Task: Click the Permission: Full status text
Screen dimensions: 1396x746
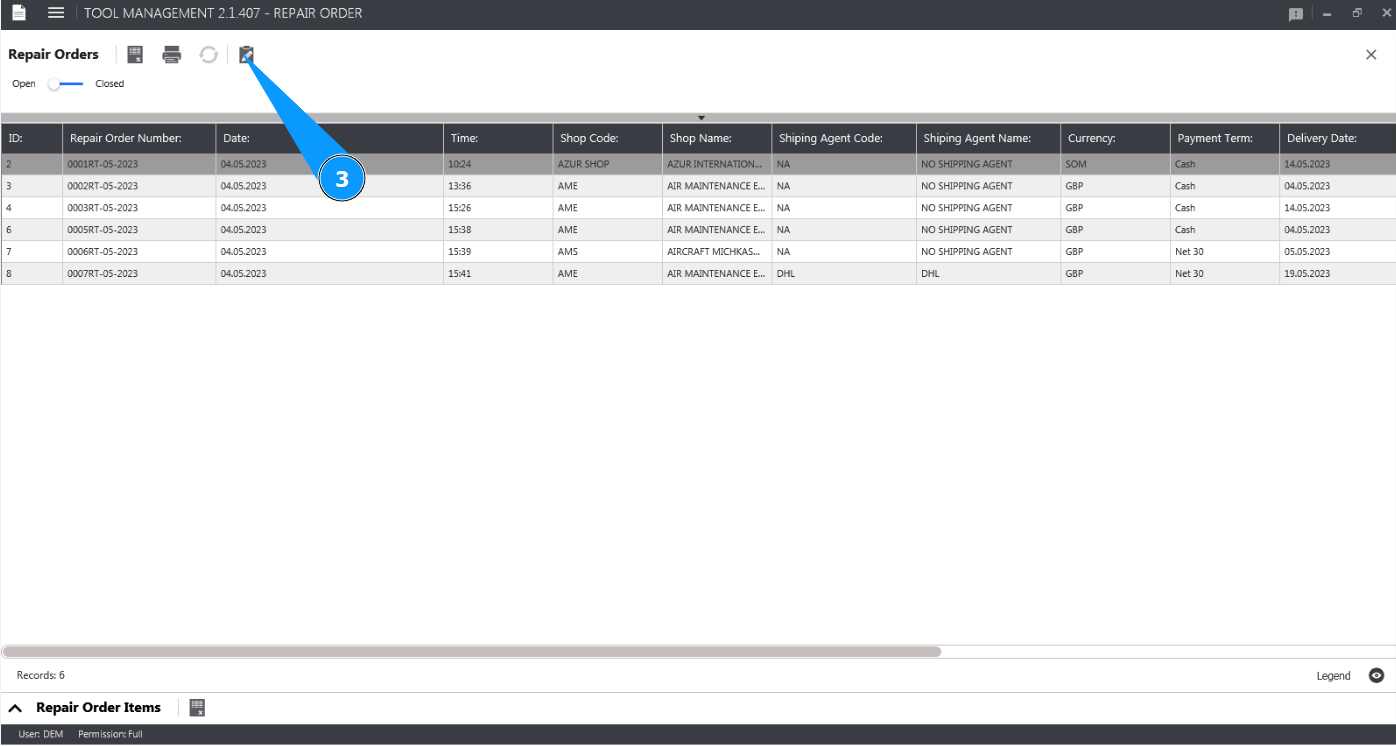Action: (110, 735)
